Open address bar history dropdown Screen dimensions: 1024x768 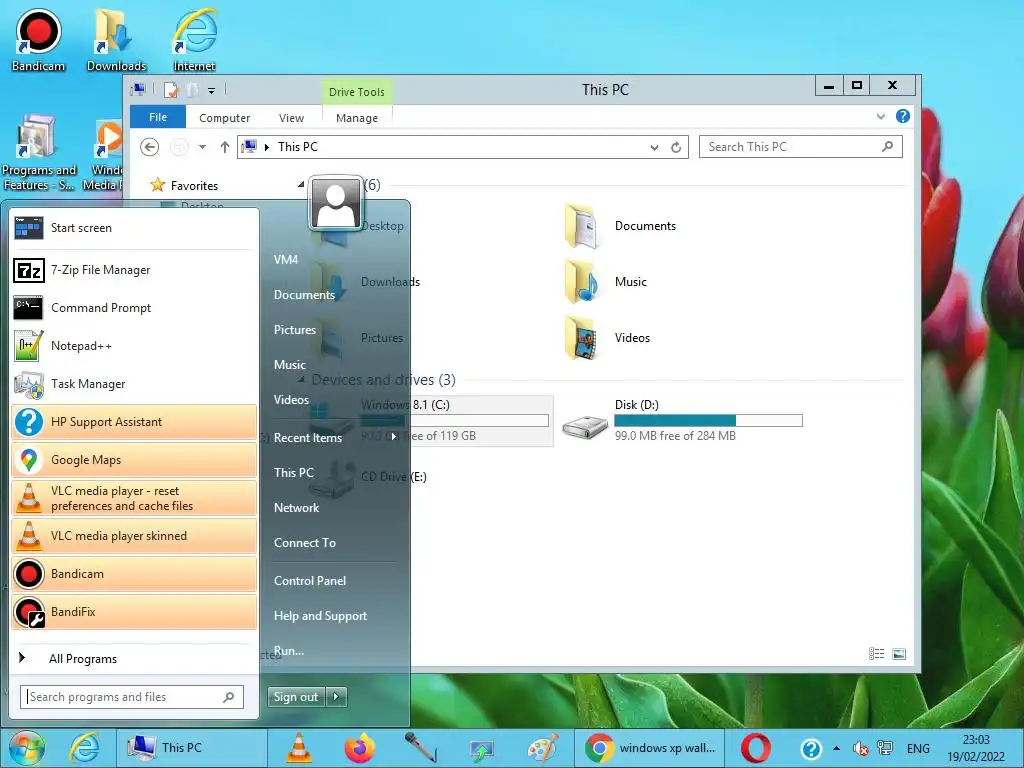[x=654, y=148]
